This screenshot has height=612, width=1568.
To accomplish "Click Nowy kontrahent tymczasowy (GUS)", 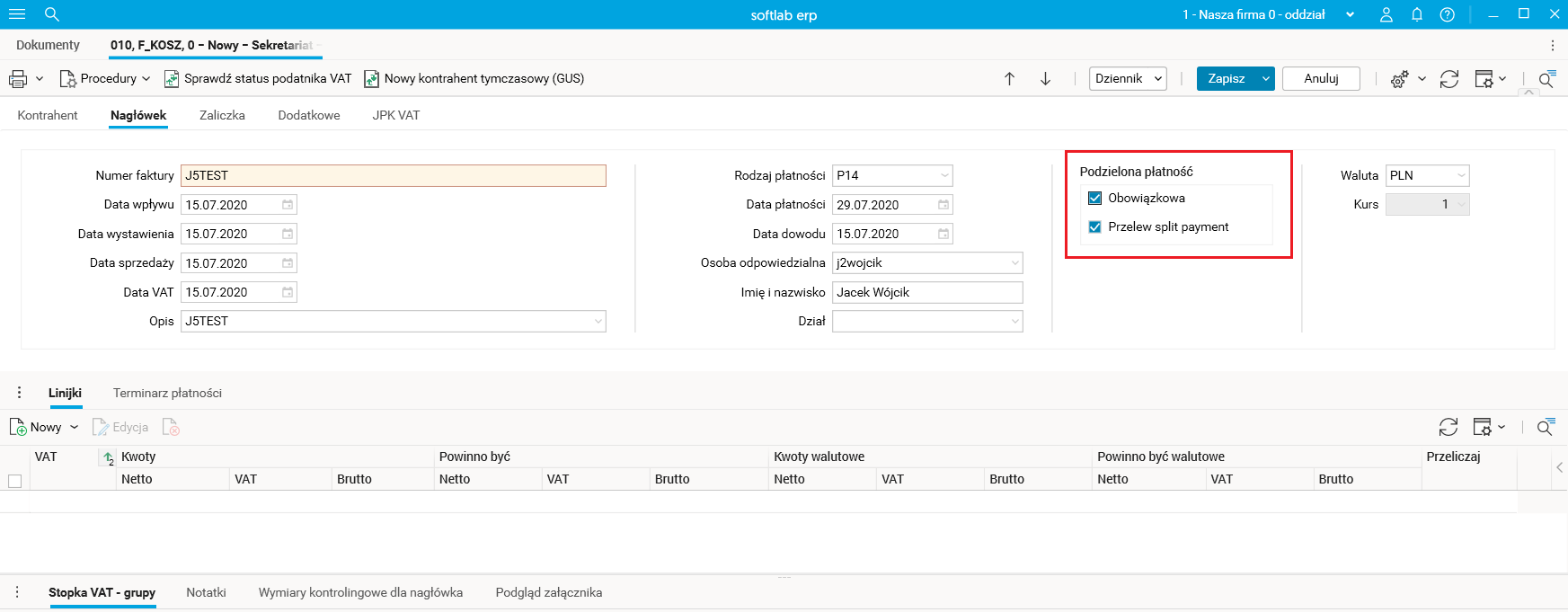I will click(474, 79).
